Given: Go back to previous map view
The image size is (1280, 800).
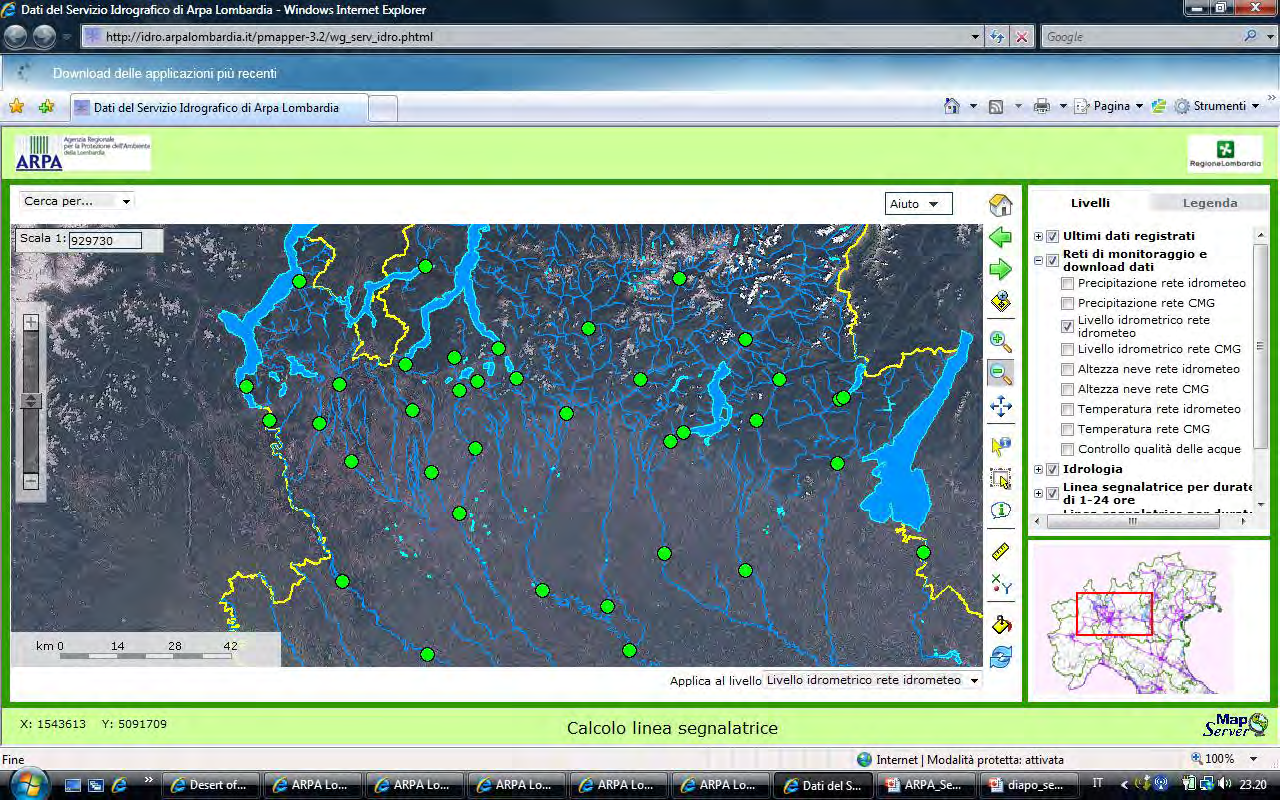Looking at the screenshot, I should (x=1000, y=237).
